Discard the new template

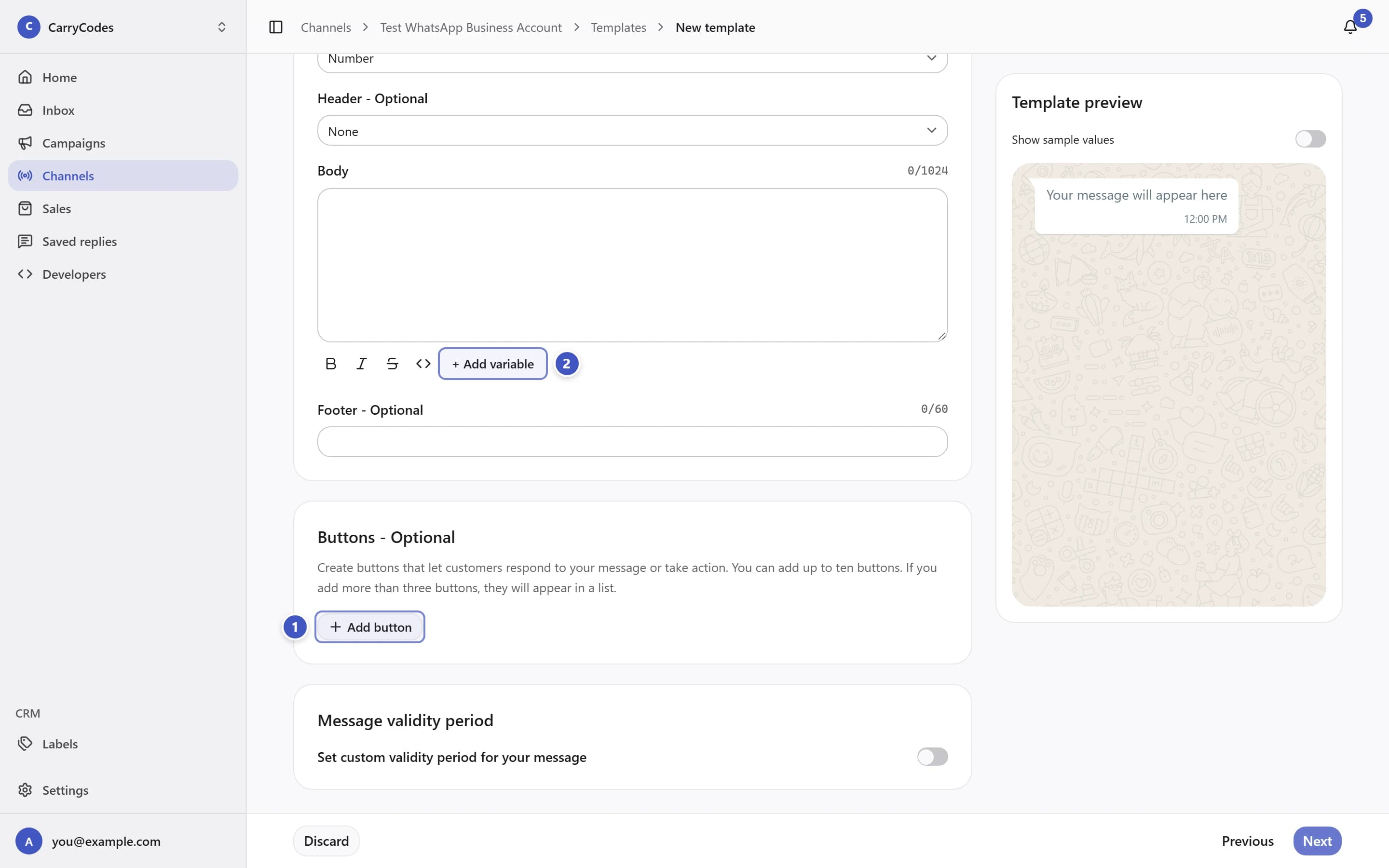point(326,841)
